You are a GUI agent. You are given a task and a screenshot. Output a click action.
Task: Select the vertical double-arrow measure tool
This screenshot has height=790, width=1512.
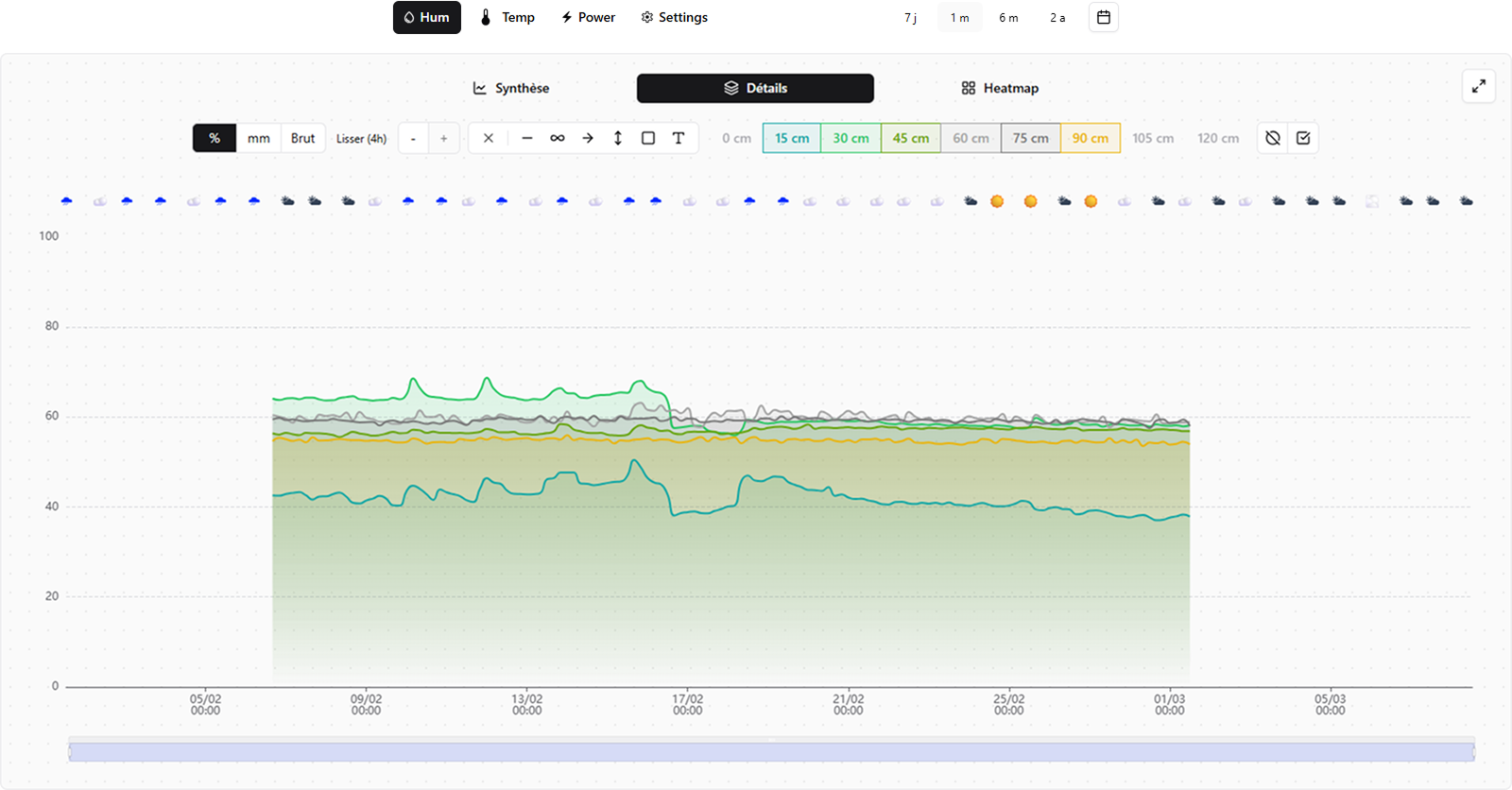pyautogui.click(x=618, y=138)
